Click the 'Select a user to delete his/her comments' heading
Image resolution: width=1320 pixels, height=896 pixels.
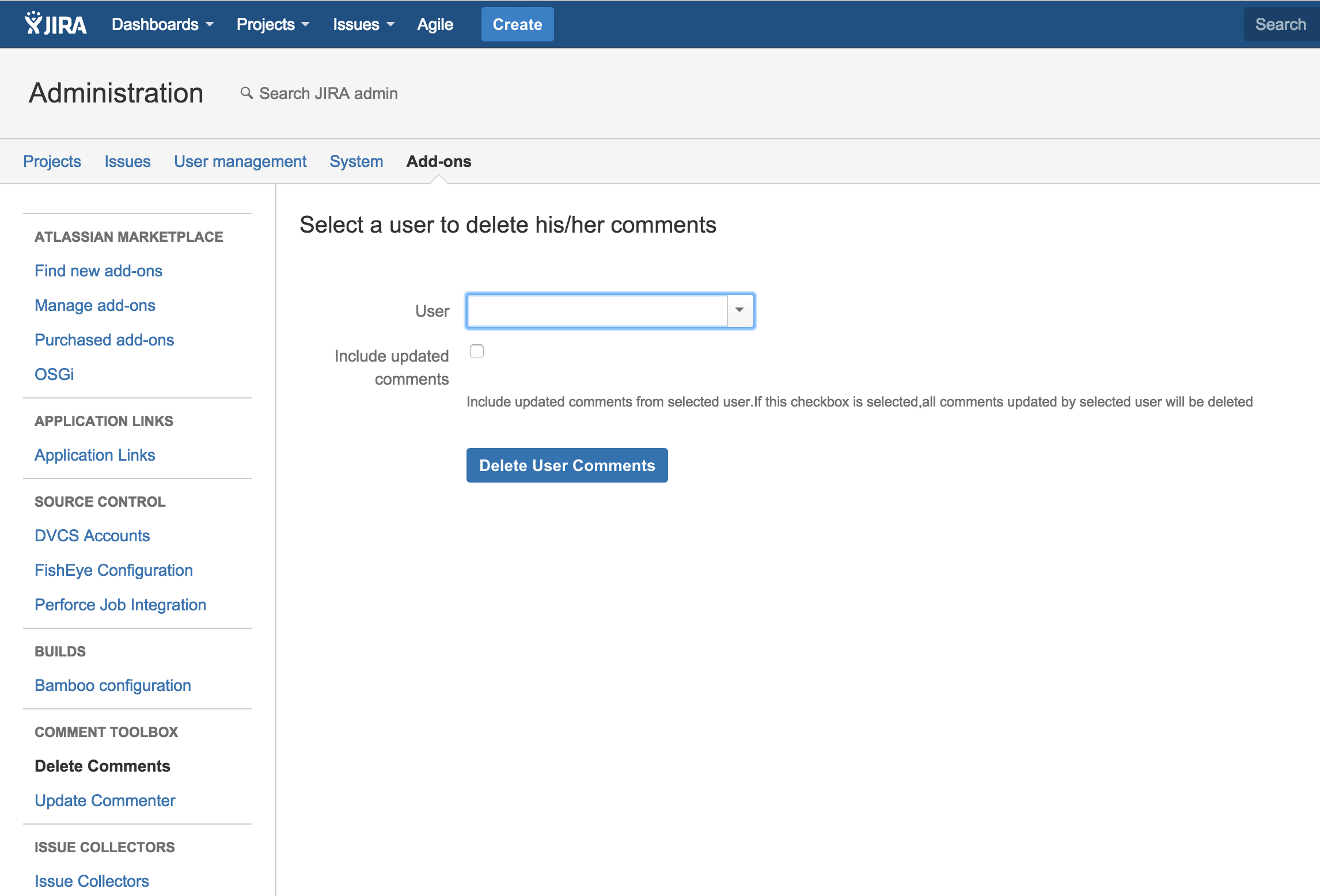[508, 225]
